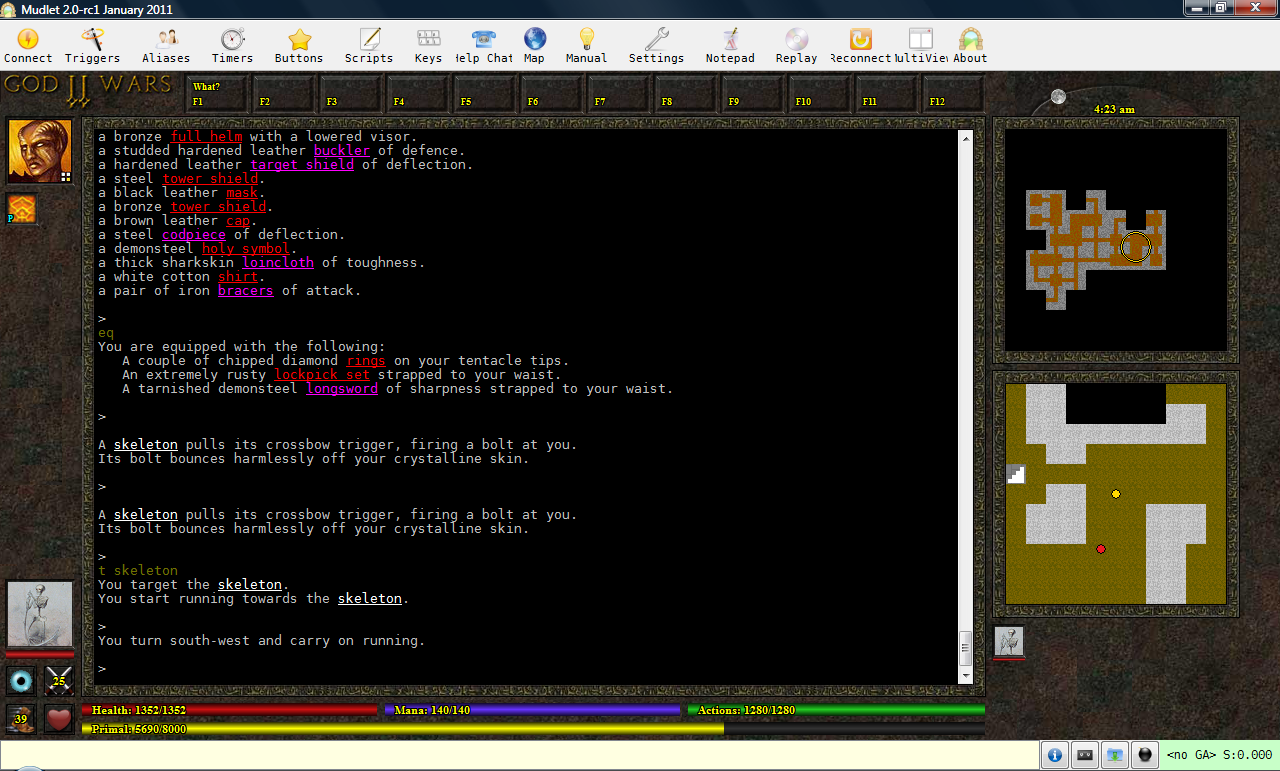Click the red dot on local map
Image resolution: width=1280 pixels, height=771 pixels.
tap(1101, 549)
